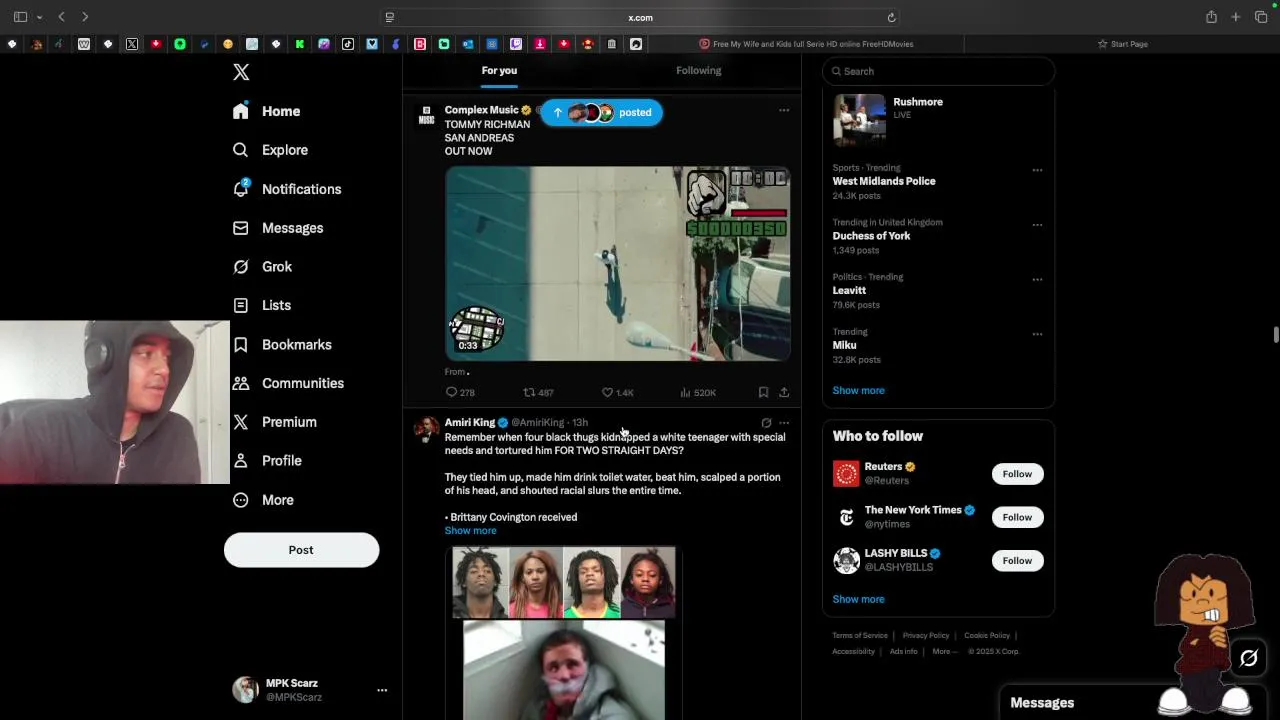Like the Complex Music post
Image resolution: width=1280 pixels, height=720 pixels.
[617, 392]
